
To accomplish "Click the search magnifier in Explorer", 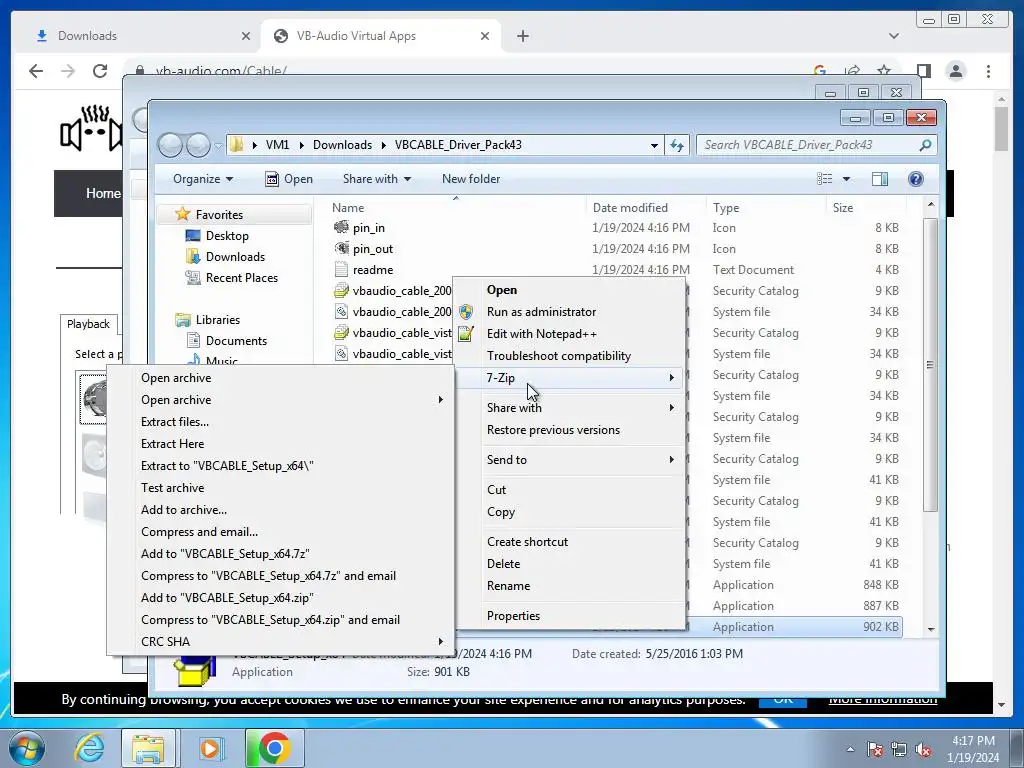I will 925,145.
